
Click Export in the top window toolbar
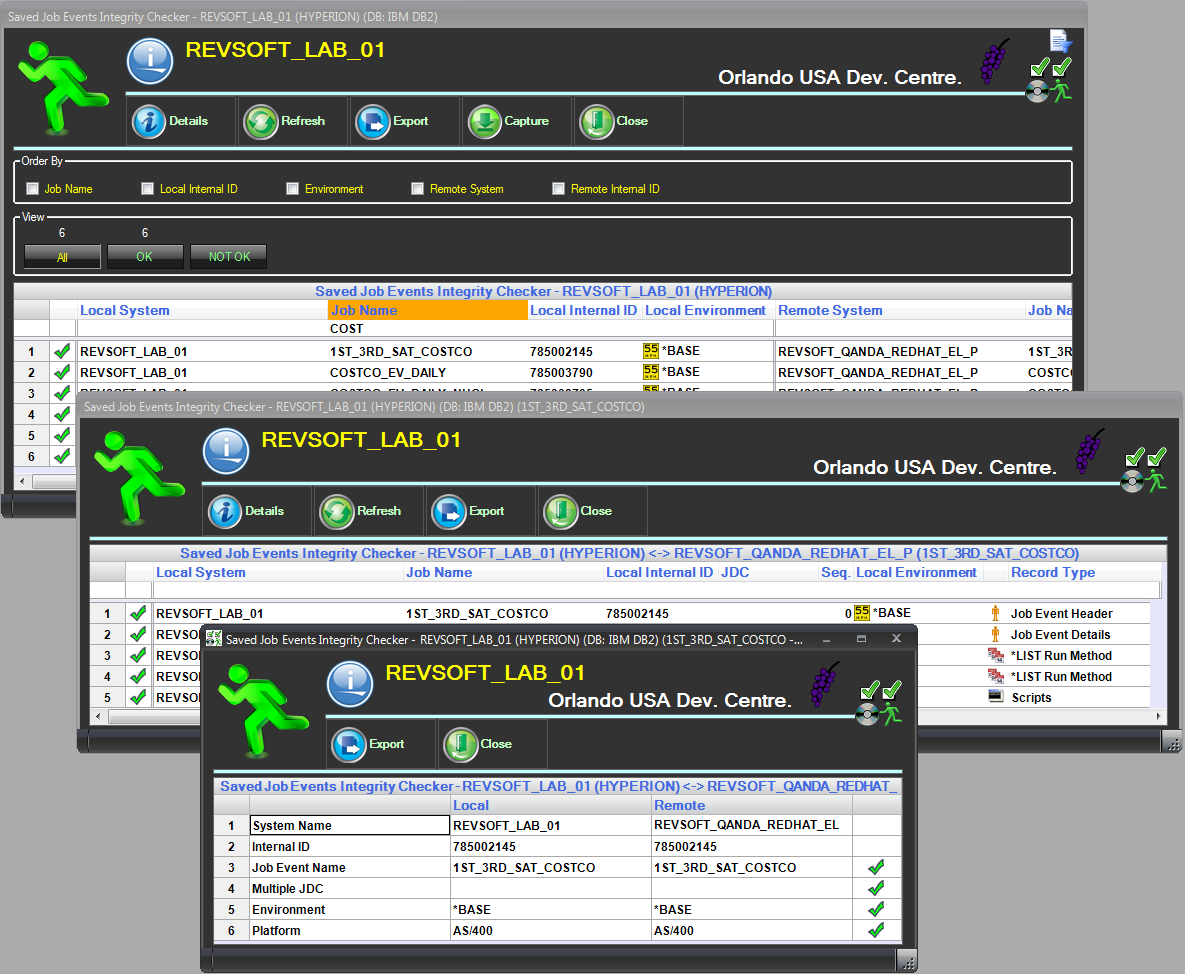pyautogui.click(x=372, y=121)
